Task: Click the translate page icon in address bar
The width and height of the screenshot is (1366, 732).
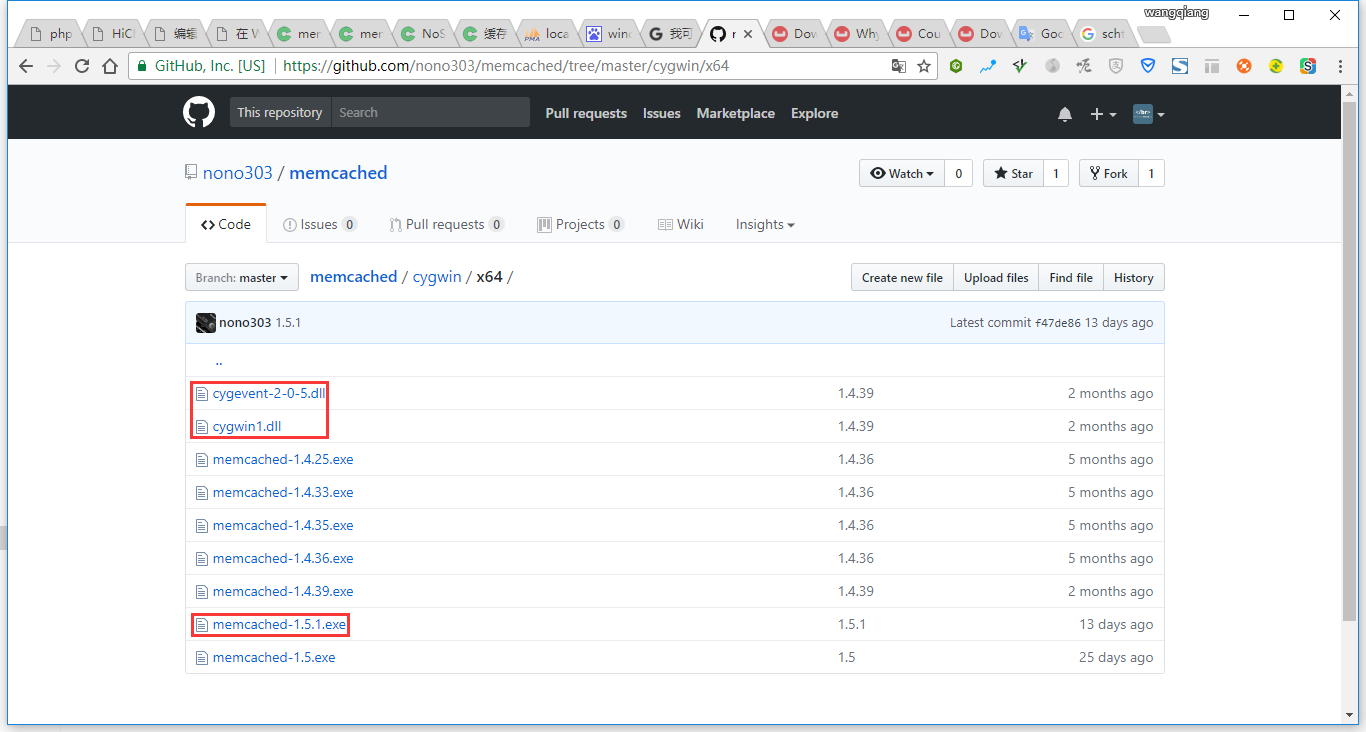Action: (x=899, y=66)
